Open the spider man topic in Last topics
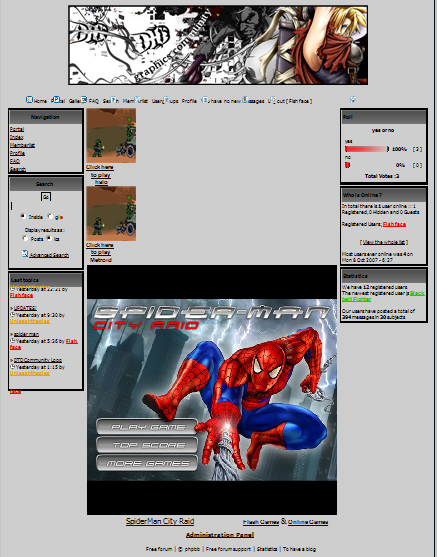The image size is (437, 557). point(26,334)
